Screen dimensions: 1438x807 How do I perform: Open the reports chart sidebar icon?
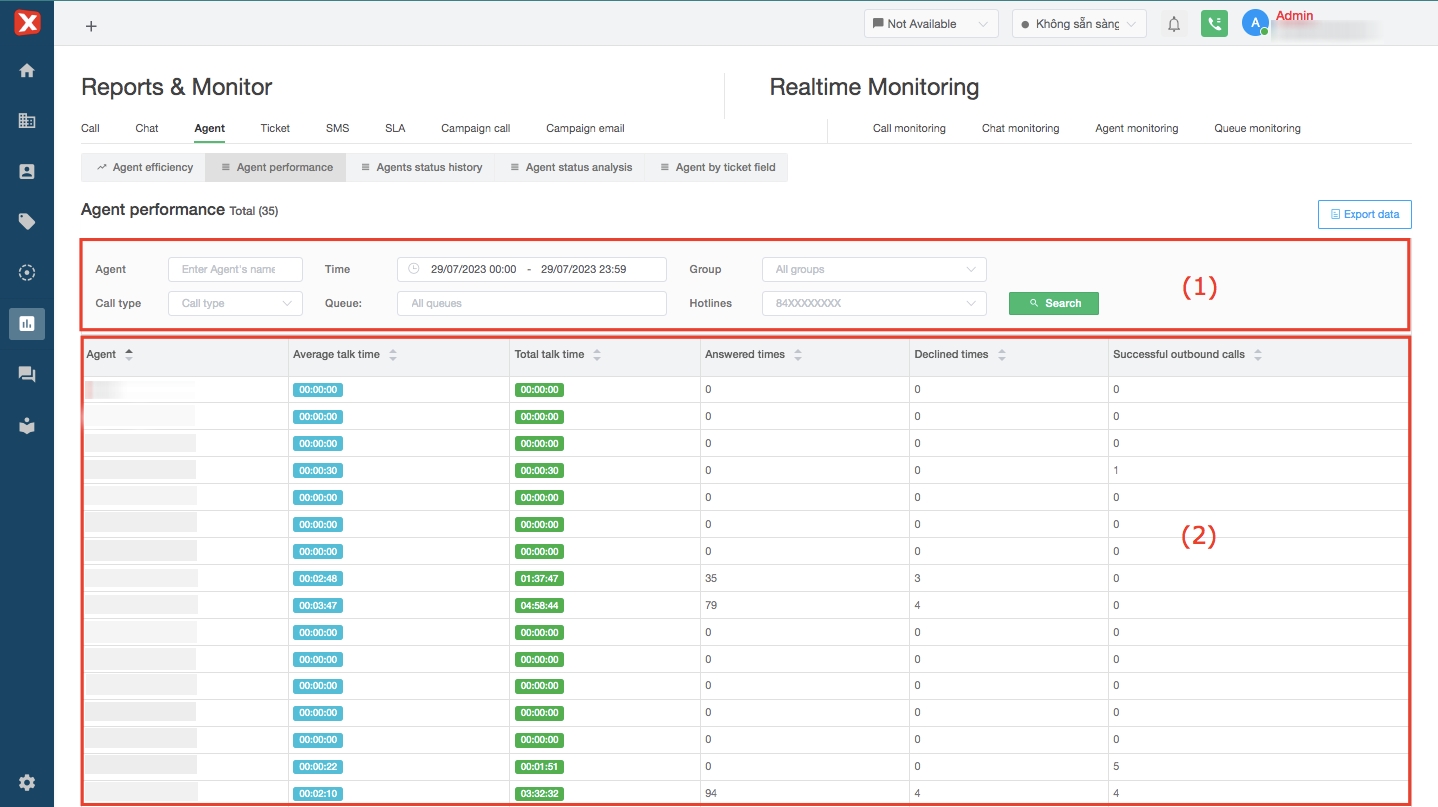27,323
